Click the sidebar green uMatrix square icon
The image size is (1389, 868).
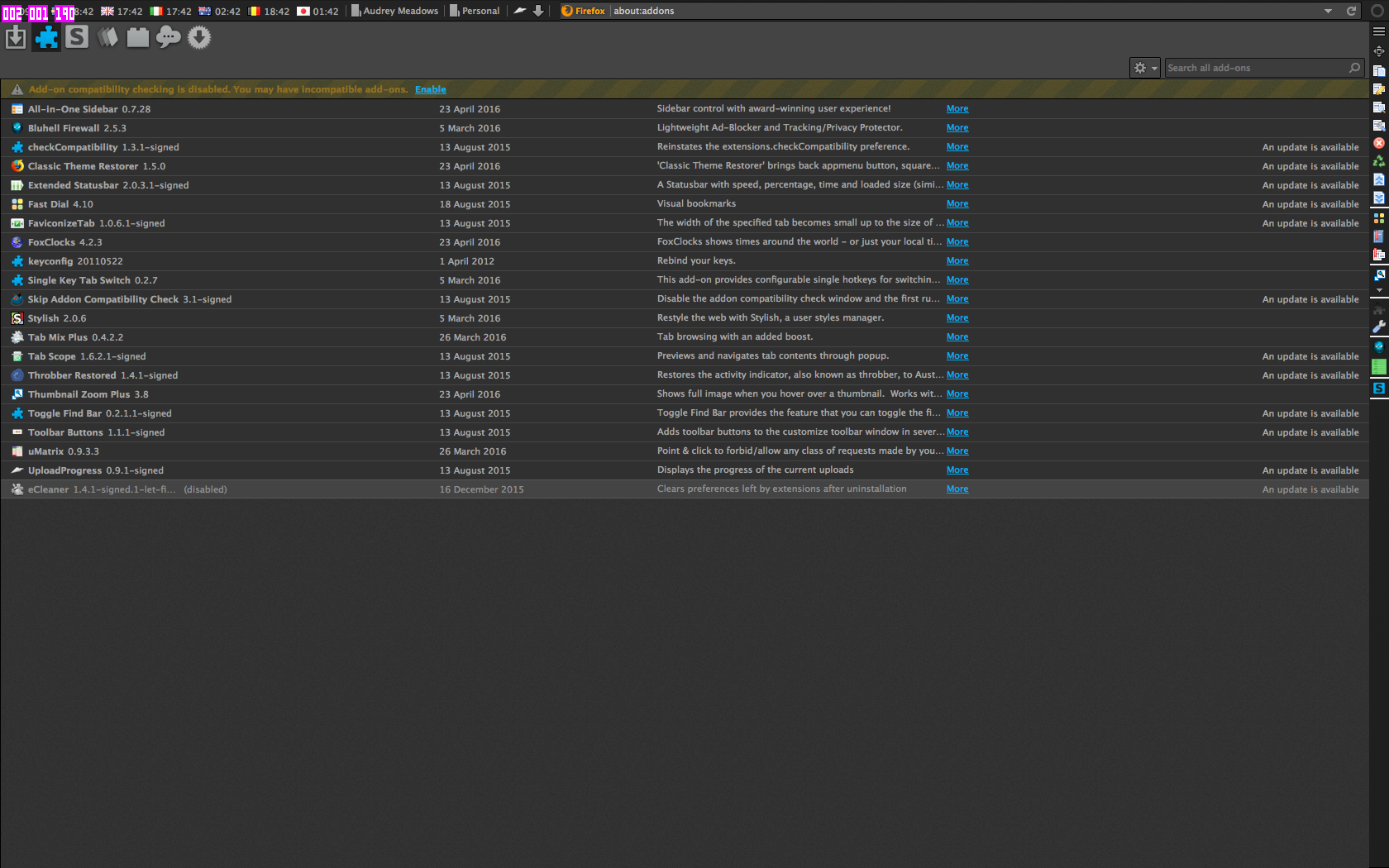click(1379, 366)
